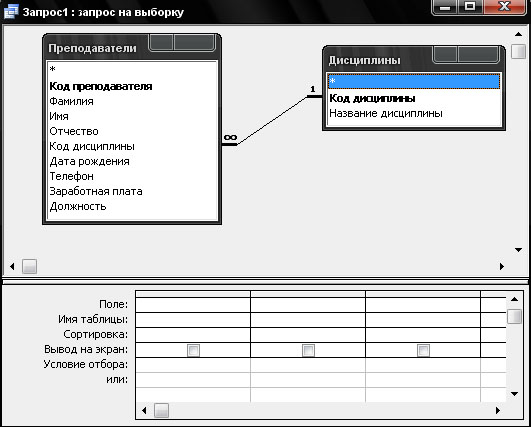Select the Телефон field
Image resolution: width=531 pixels, height=427 pixels.
(x=132, y=176)
